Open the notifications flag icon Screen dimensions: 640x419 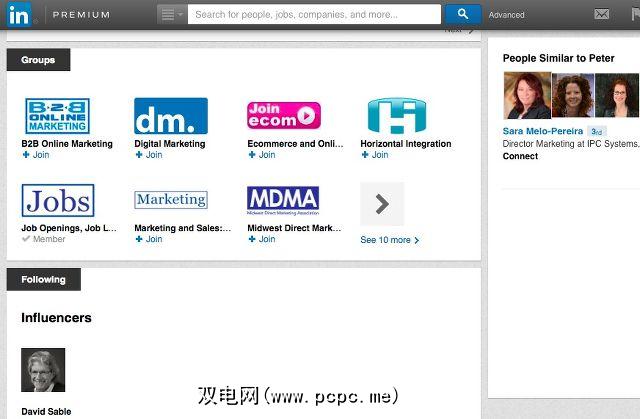click(636, 14)
